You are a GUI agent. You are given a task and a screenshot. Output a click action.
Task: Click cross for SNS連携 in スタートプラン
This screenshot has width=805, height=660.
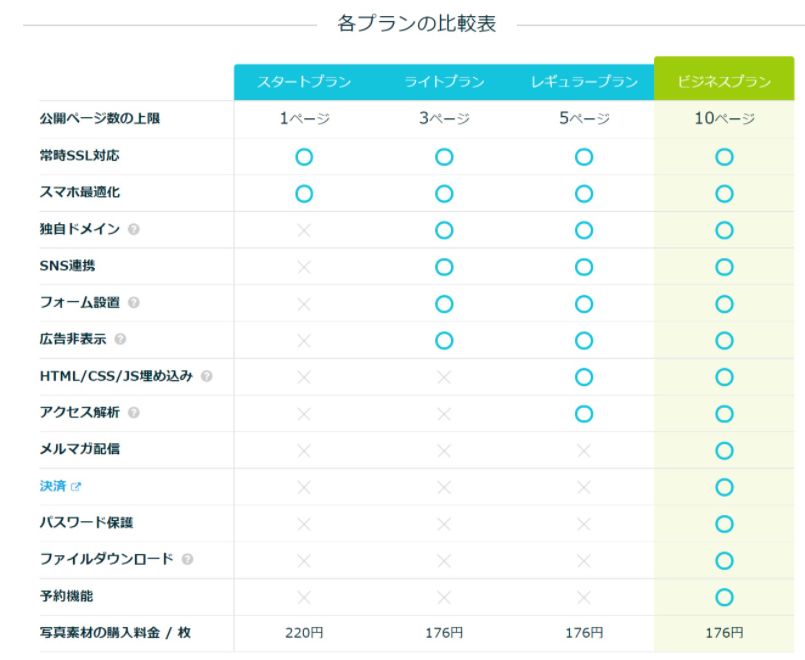click(x=304, y=267)
